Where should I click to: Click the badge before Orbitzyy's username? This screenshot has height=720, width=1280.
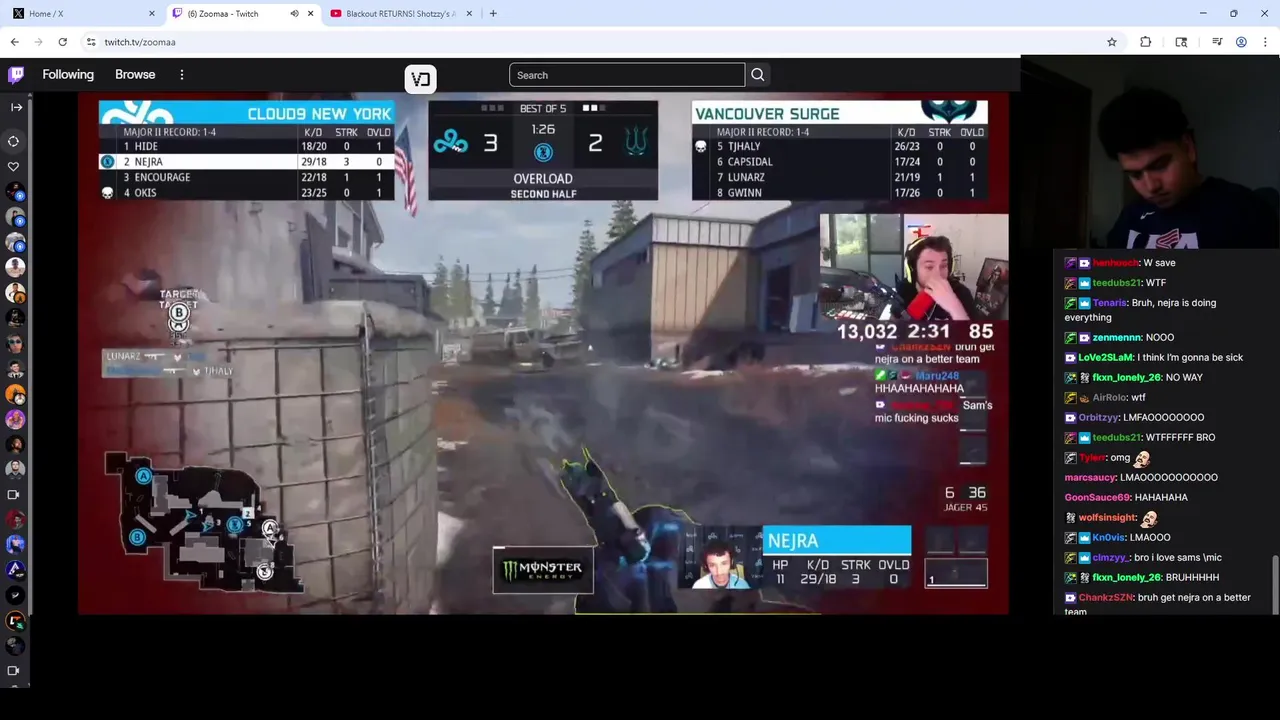point(1070,418)
